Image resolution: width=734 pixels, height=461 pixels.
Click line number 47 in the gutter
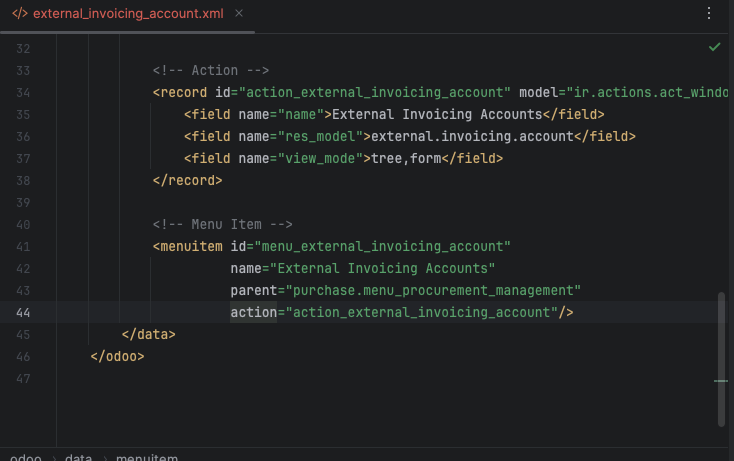coord(23,379)
